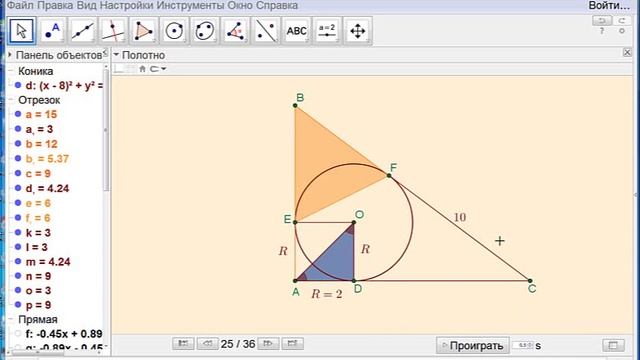
Task: Open the Справка menu
Action: (277, 6)
